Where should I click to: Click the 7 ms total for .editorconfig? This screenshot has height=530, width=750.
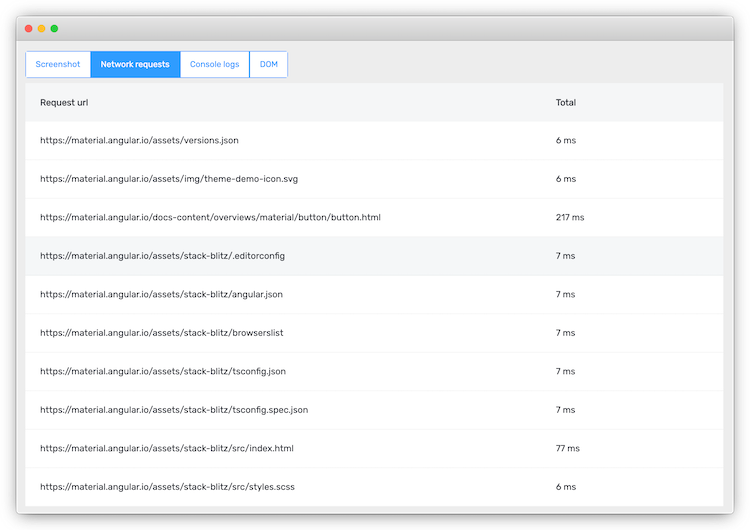[x=565, y=256]
